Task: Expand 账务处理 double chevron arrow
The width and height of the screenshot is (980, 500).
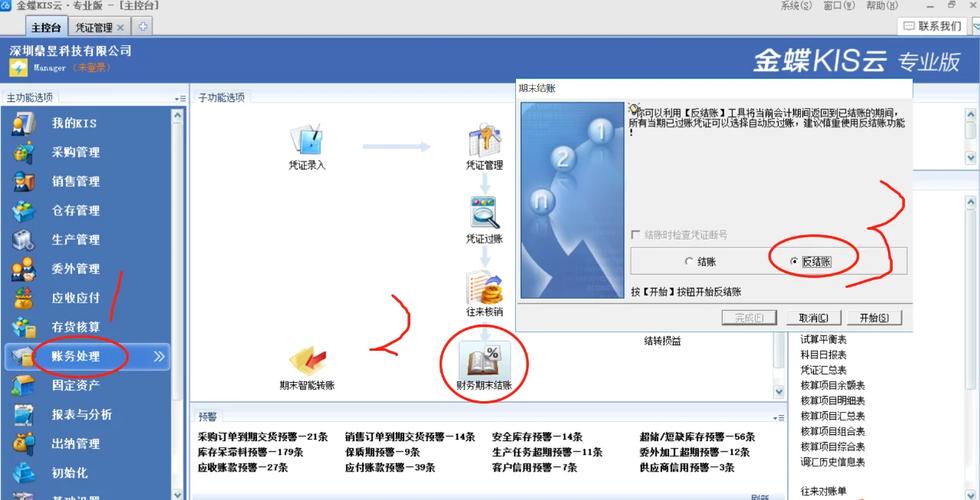Action: point(159,356)
